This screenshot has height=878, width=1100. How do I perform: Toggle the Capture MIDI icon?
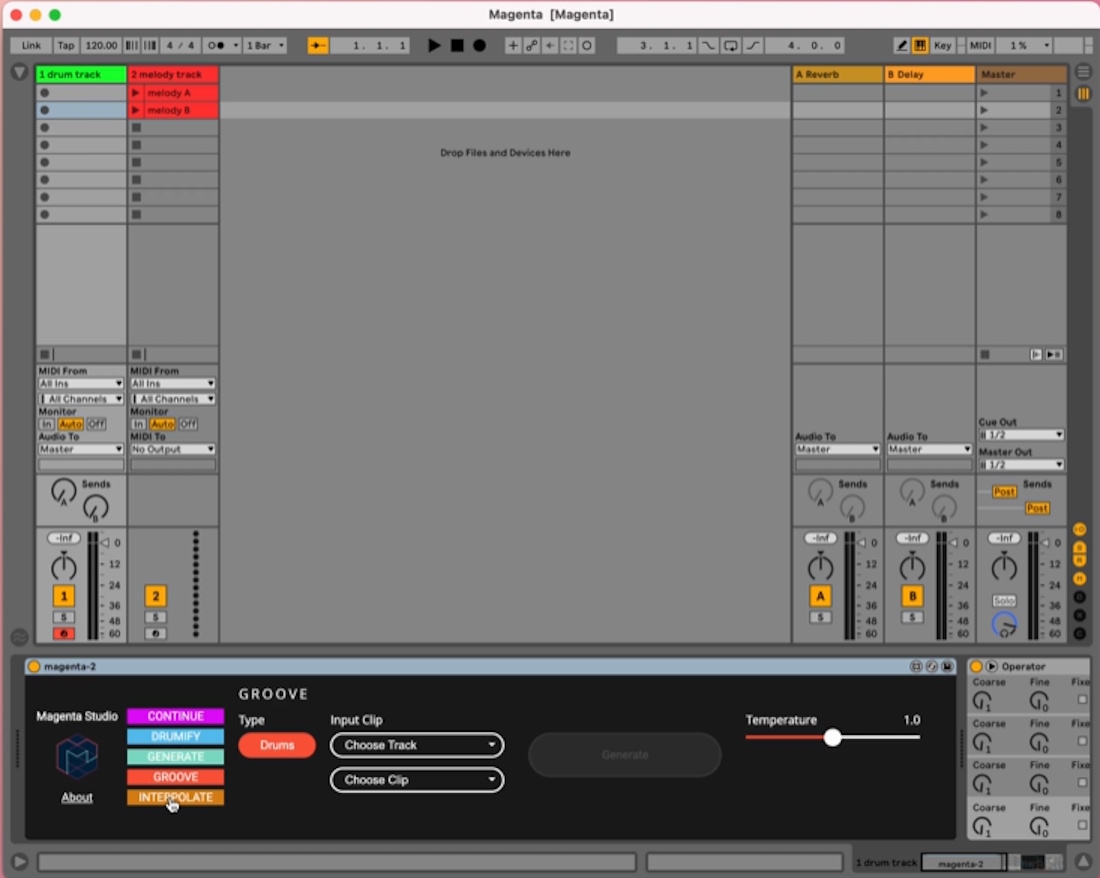[568, 46]
